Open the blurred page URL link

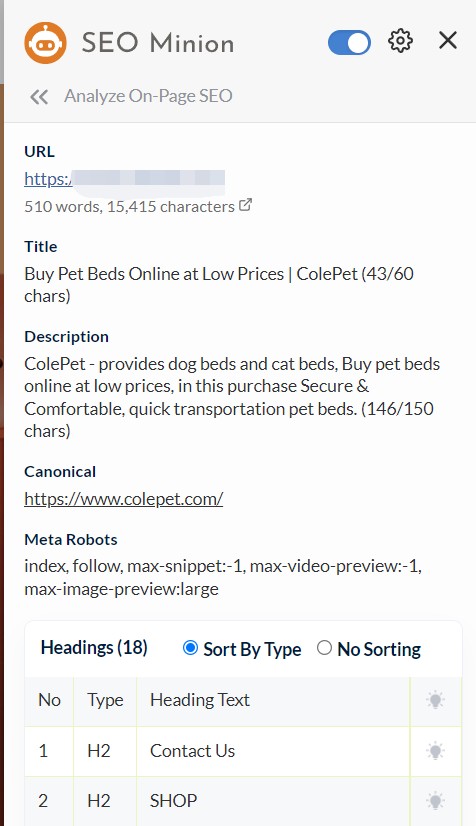tap(124, 179)
